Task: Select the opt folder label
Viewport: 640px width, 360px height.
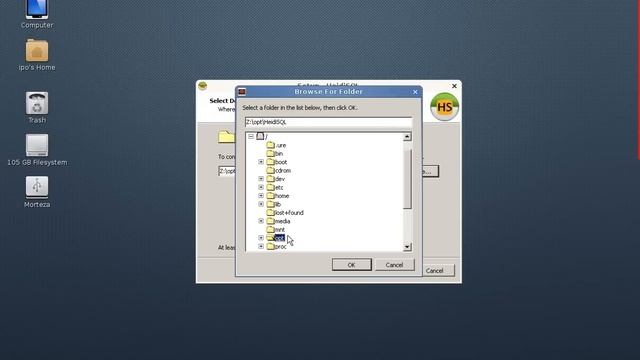Action: tap(280, 238)
